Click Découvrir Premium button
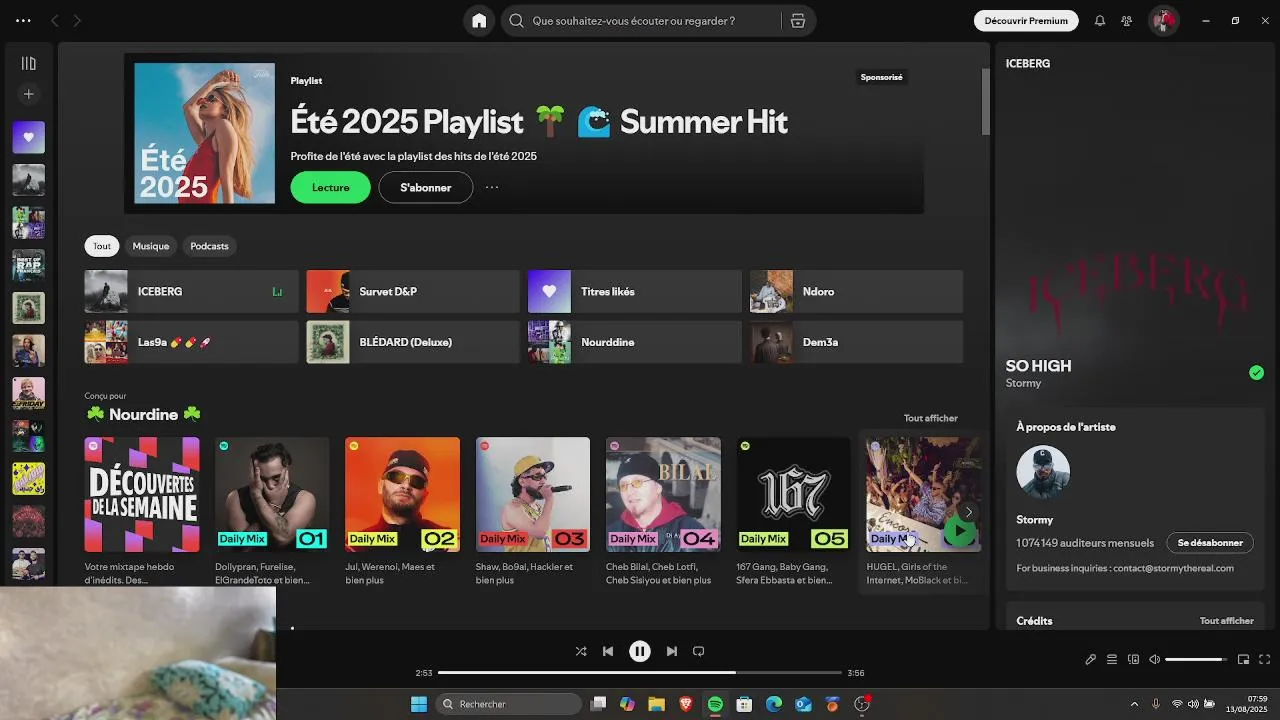1280x720 pixels. [1026, 21]
